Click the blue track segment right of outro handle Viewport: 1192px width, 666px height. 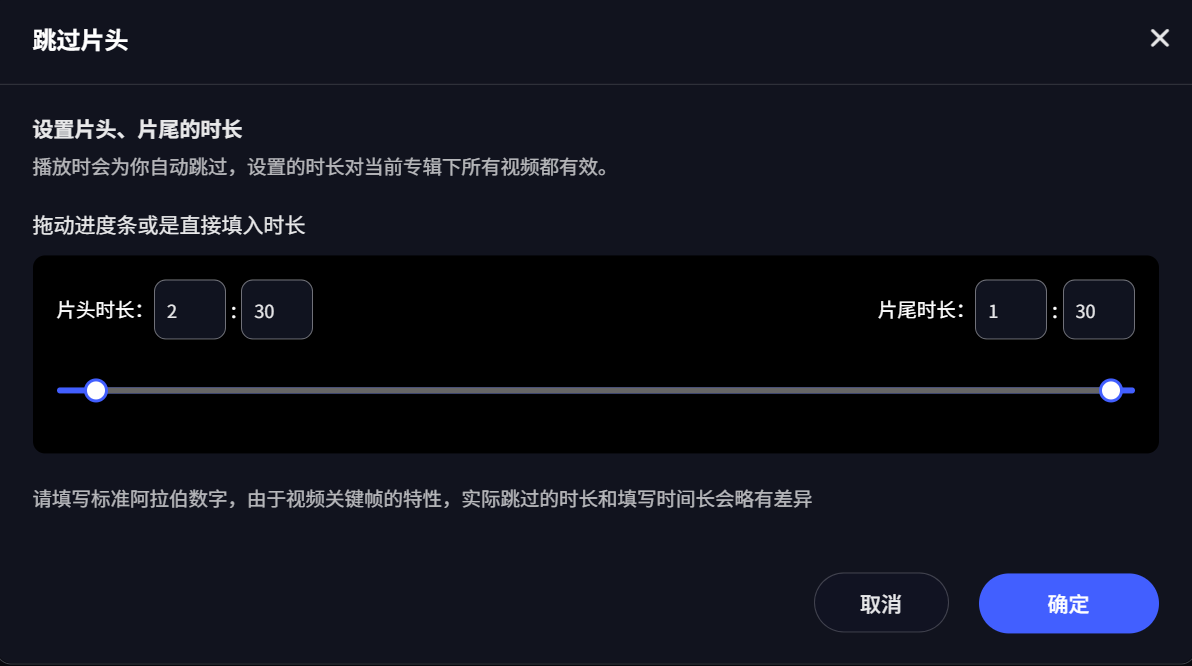[1129, 390]
